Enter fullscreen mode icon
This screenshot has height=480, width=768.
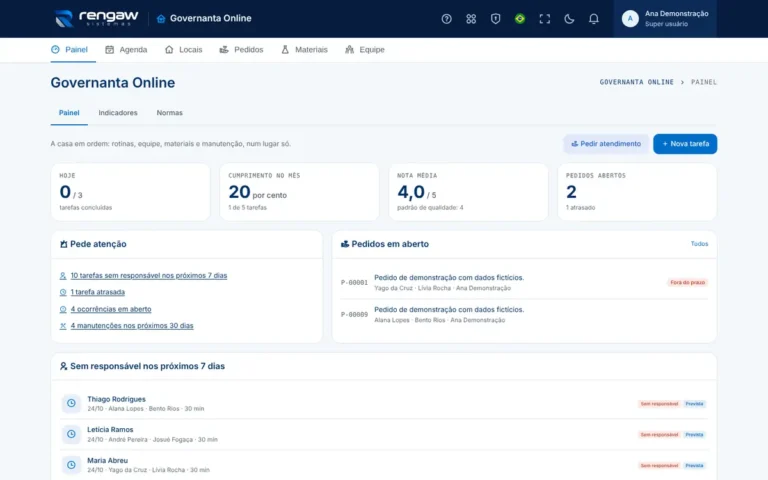(544, 19)
